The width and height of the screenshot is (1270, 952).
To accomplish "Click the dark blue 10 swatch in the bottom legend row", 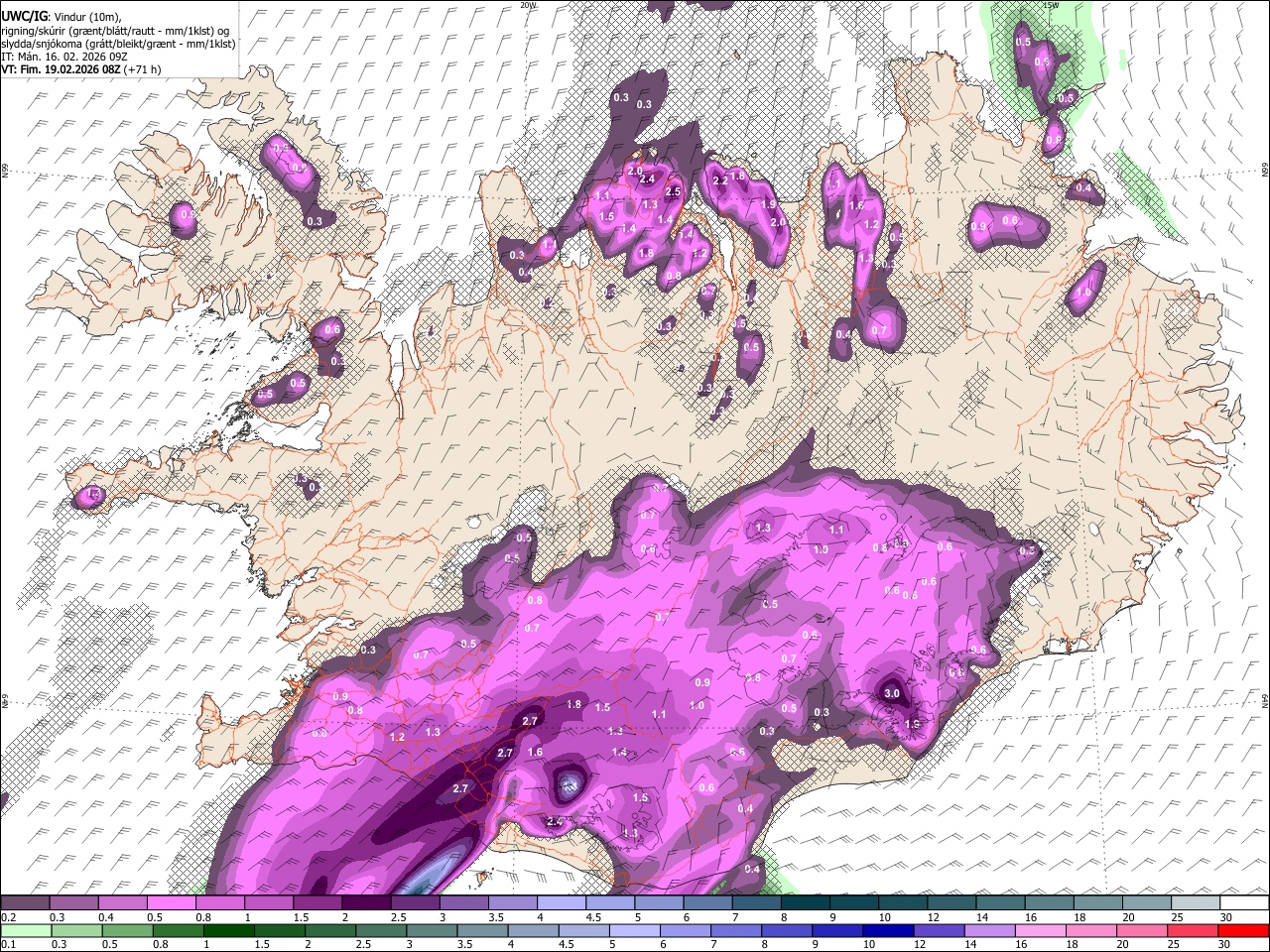I will 889,930.
